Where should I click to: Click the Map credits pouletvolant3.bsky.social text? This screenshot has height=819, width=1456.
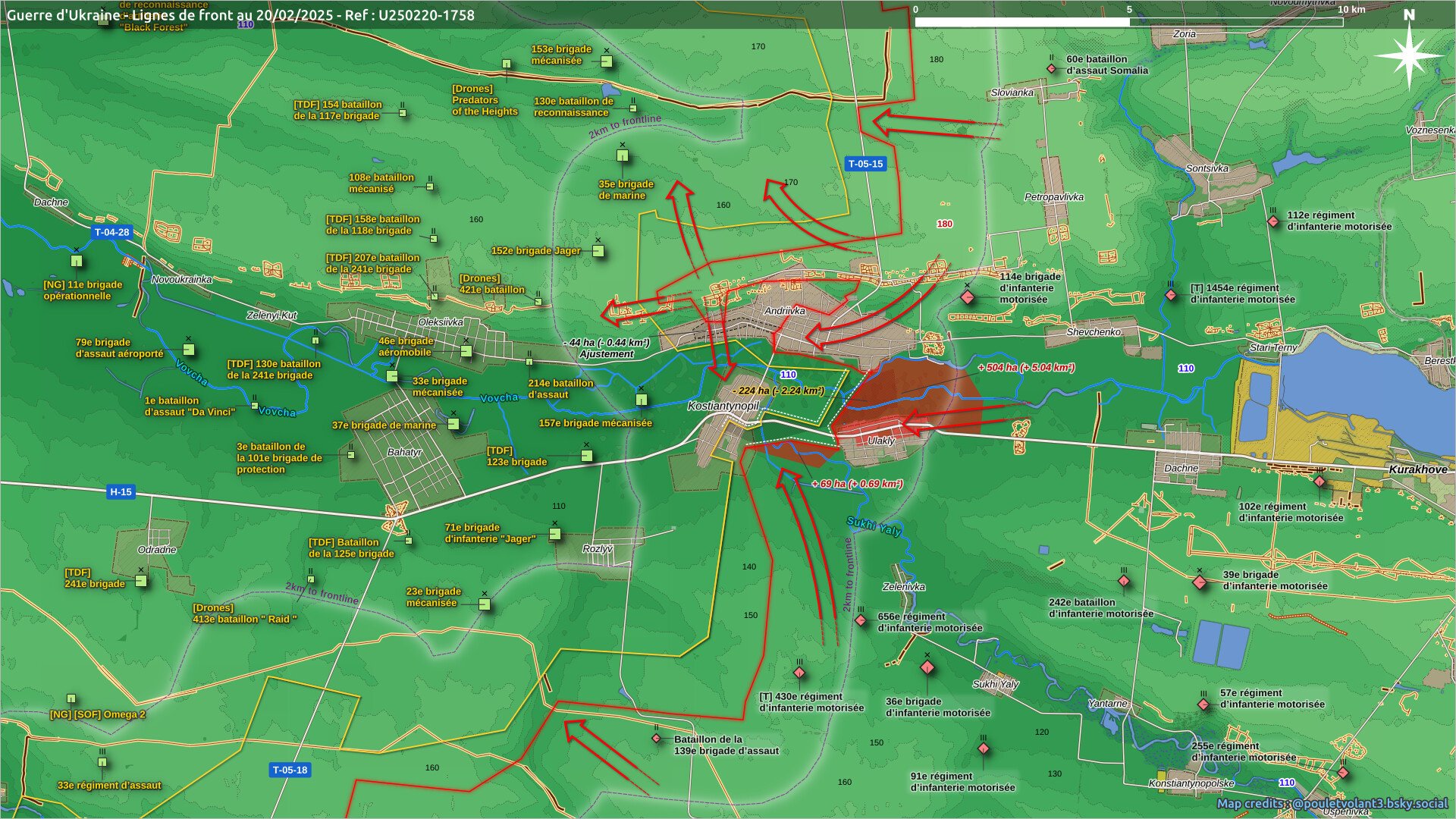pyautogui.click(x=1332, y=803)
